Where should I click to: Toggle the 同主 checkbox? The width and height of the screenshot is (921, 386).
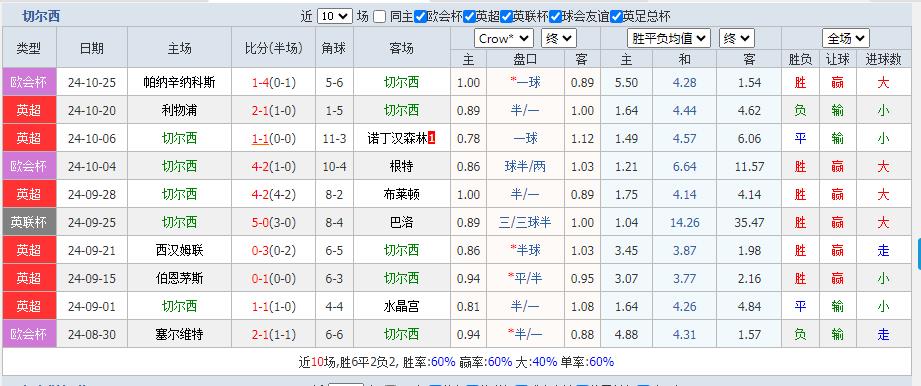pos(380,16)
